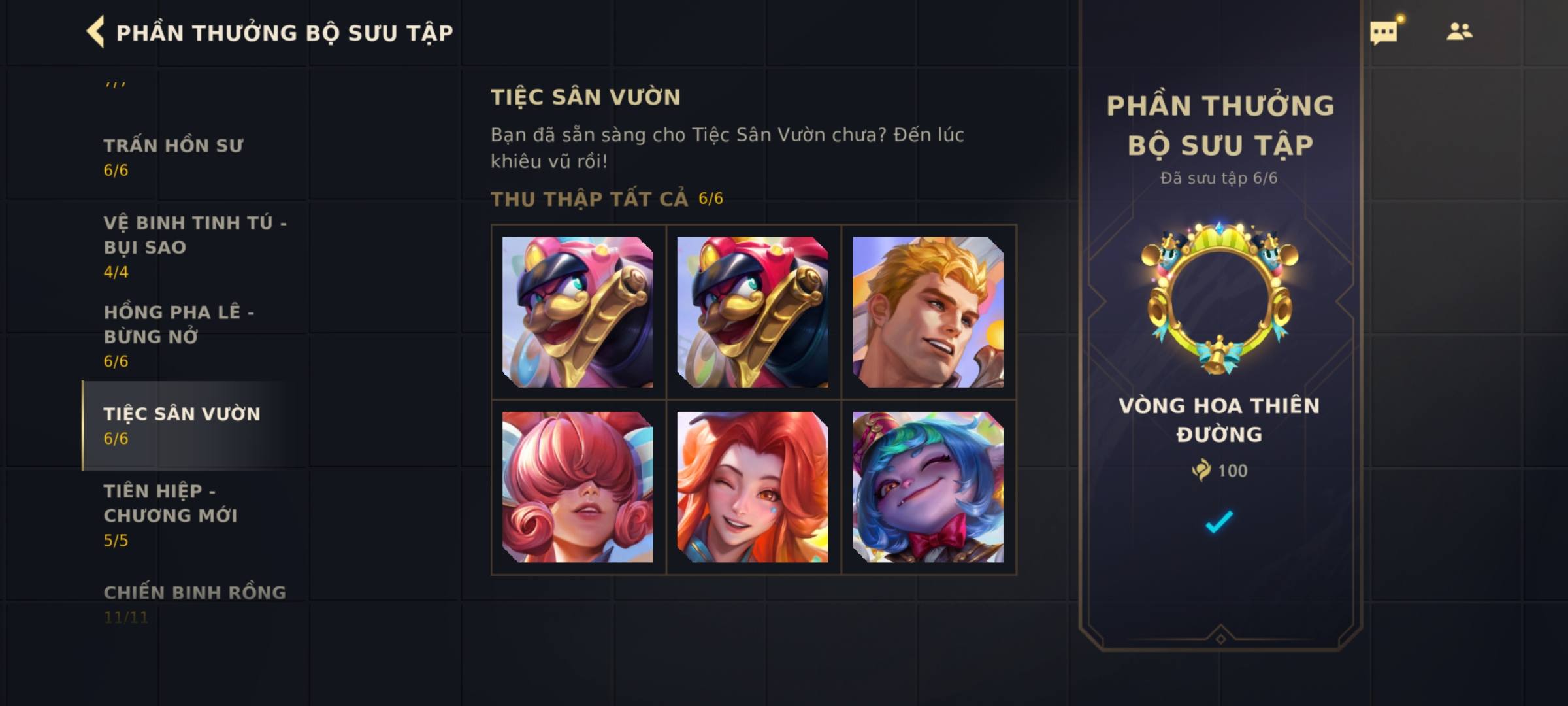Go back using the arrow icon
The height and width of the screenshot is (706, 1568).
click(x=95, y=32)
